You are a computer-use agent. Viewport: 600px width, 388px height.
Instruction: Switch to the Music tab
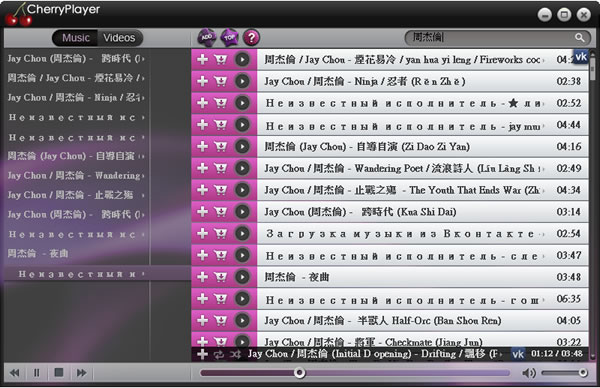click(x=75, y=38)
